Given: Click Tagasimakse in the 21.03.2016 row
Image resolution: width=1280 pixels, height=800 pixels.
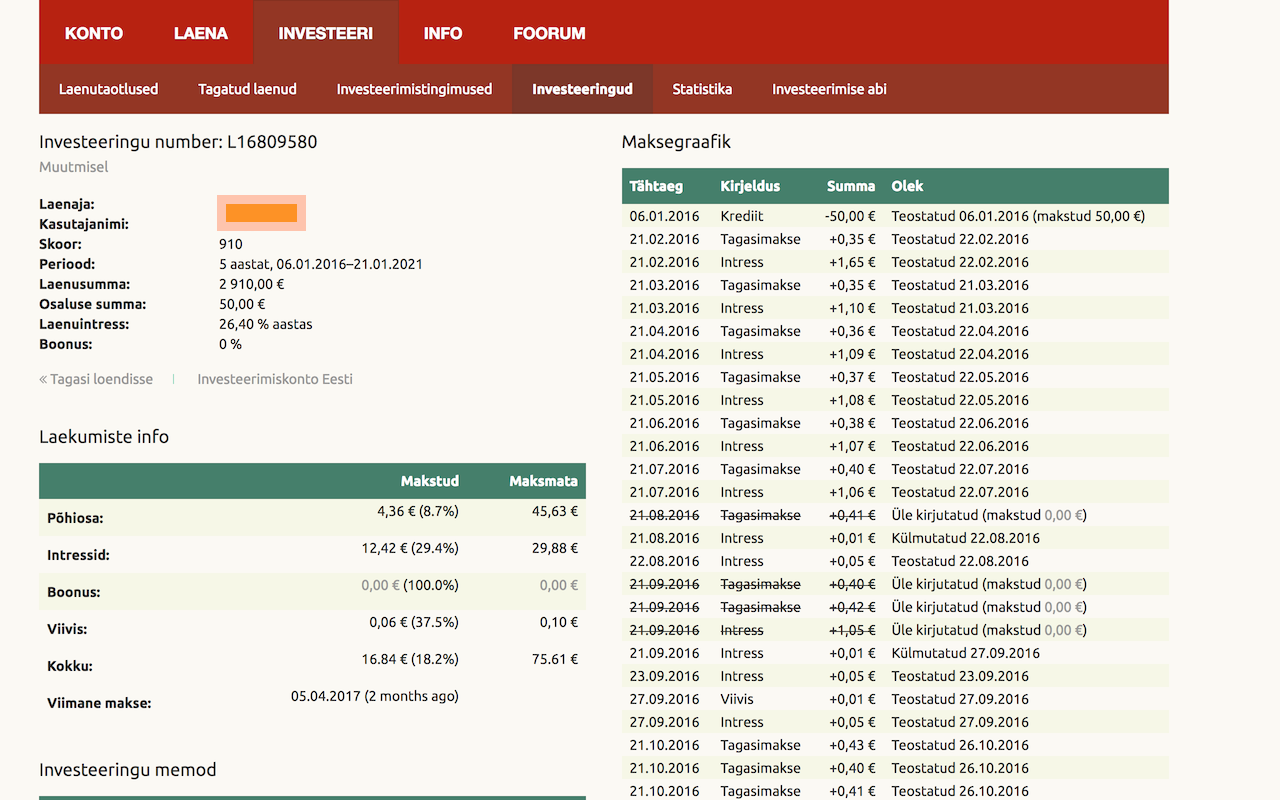Looking at the screenshot, I should (760, 285).
